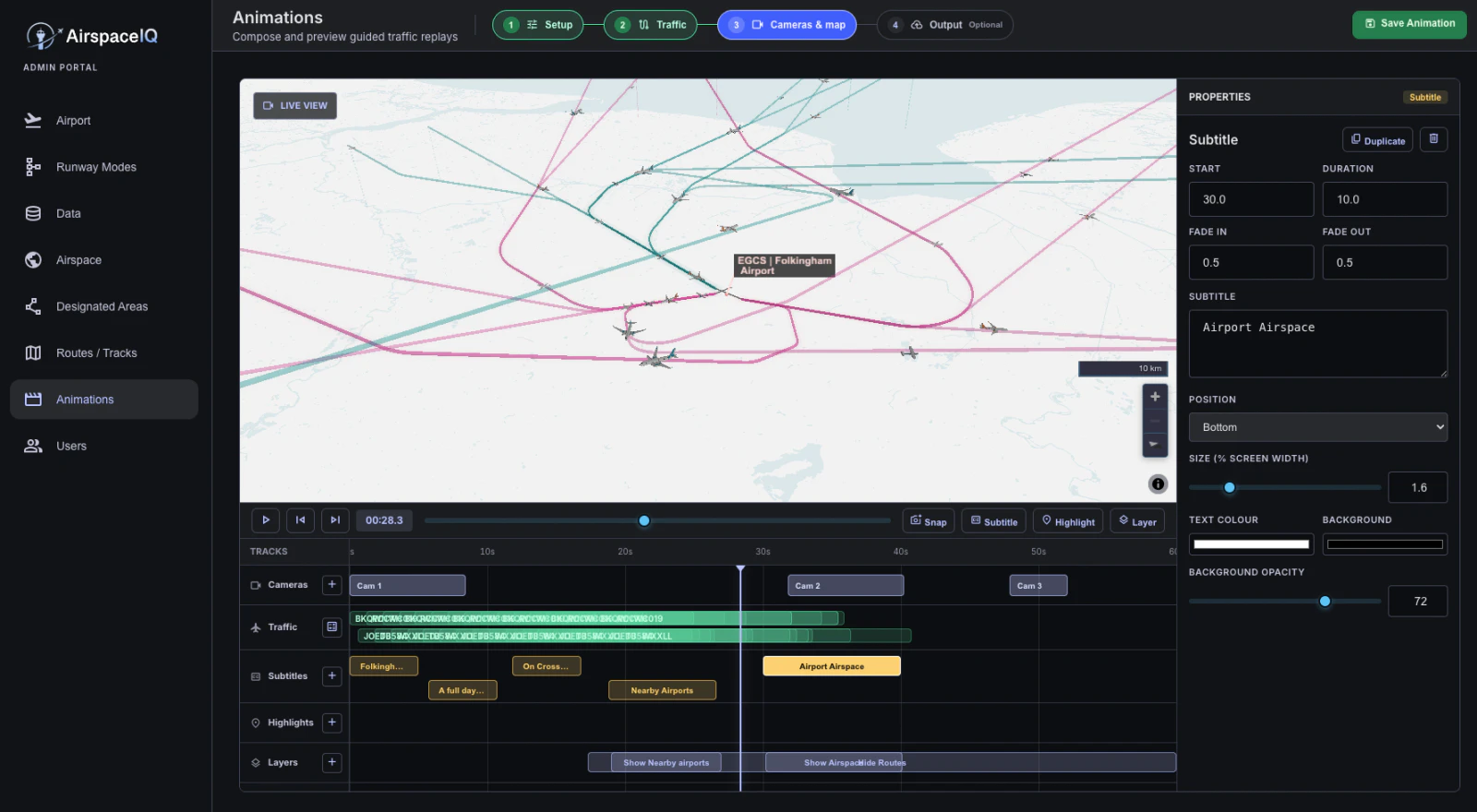This screenshot has width=1477, height=812.
Task: Adjust Background Opacity slider
Action: coord(1285,602)
